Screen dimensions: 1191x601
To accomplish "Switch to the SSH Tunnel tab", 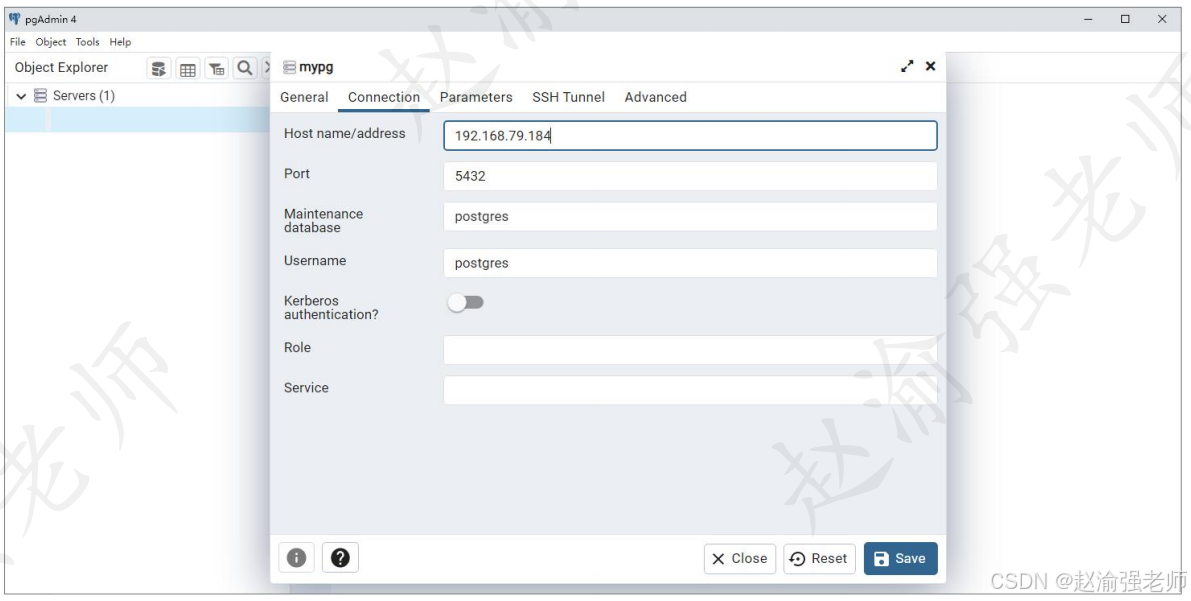I will point(568,97).
